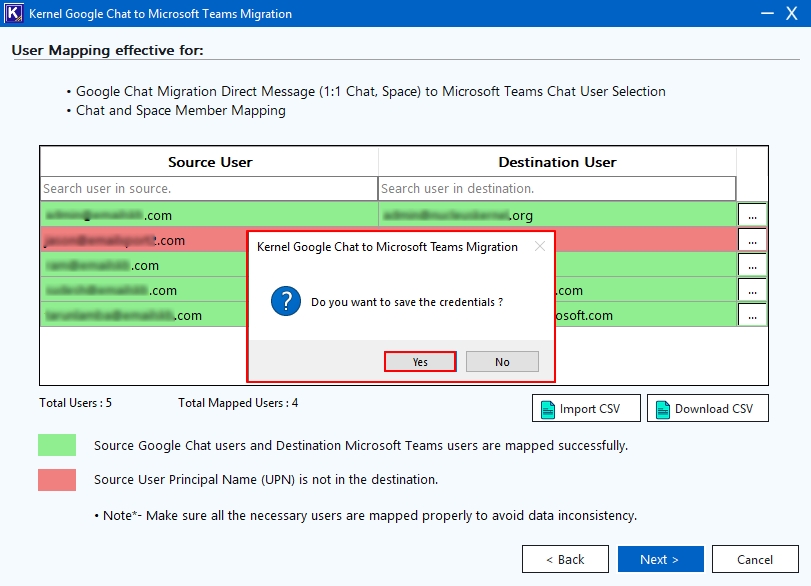Close the main migration window

click(x=792, y=13)
